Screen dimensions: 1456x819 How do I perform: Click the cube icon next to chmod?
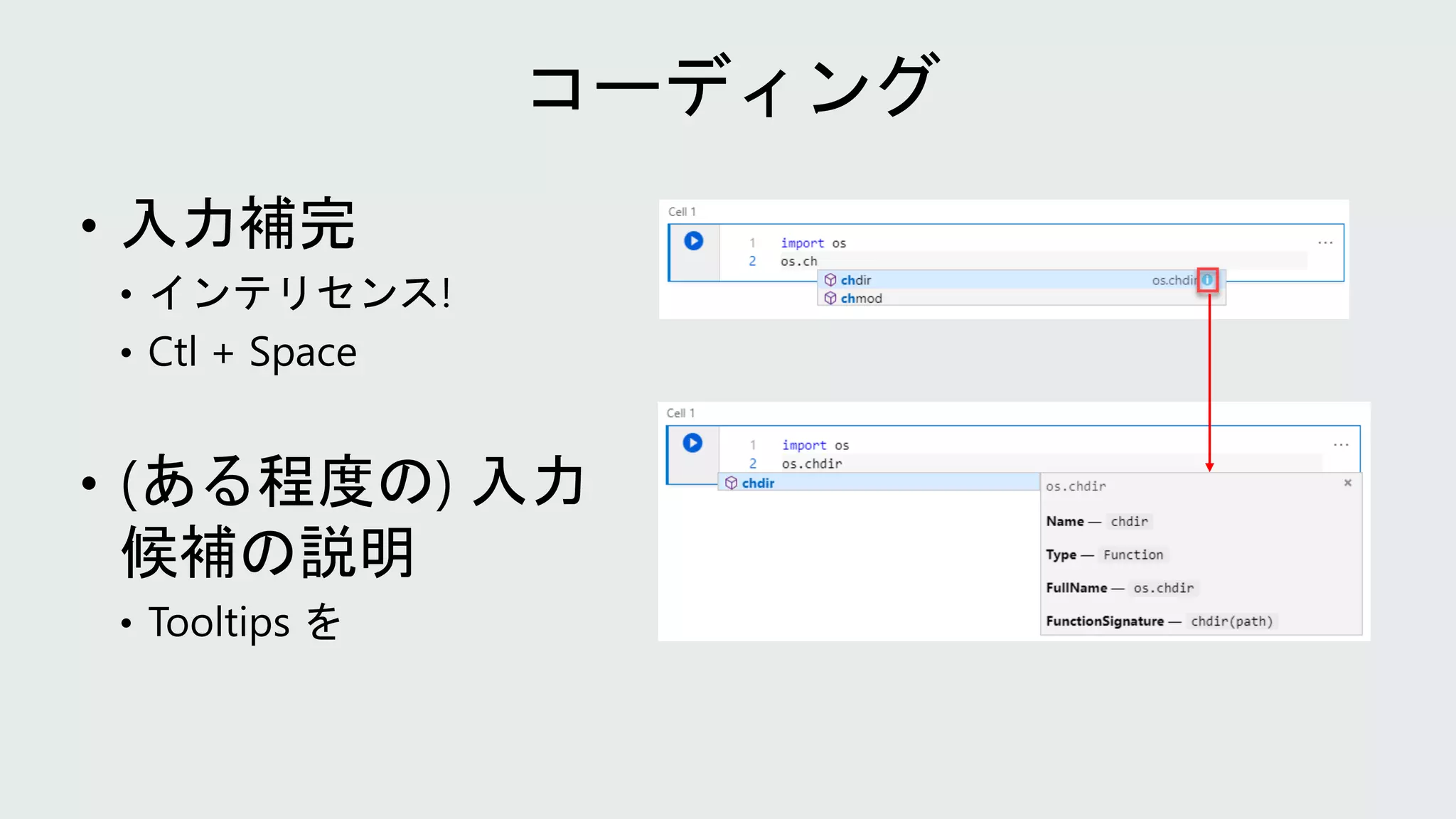(830, 299)
